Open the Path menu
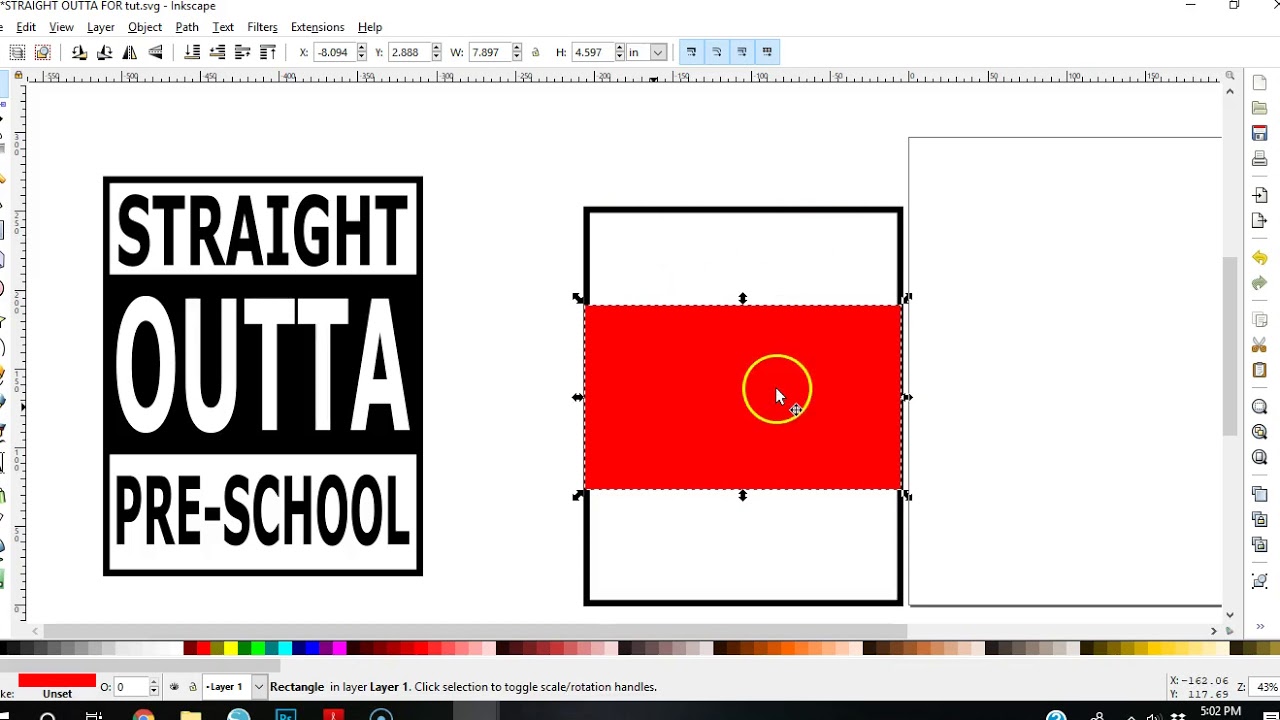 click(187, 27)
